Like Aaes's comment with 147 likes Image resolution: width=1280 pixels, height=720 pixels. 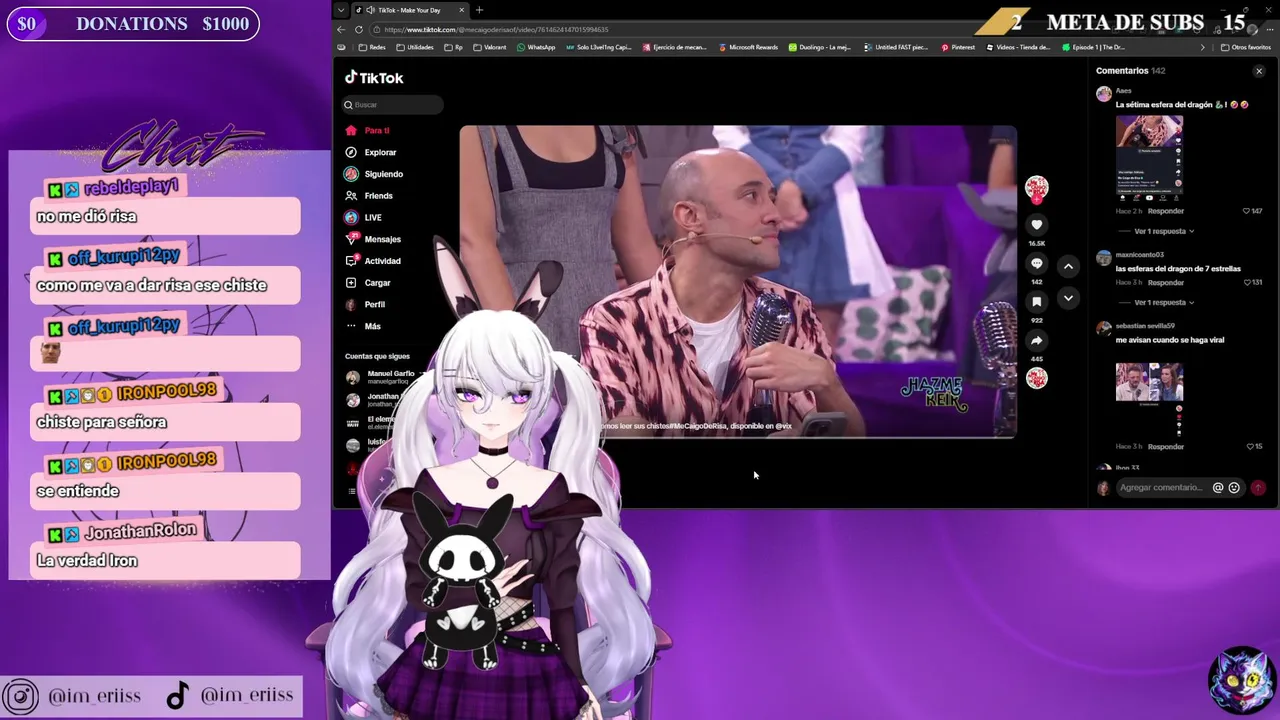point(1247,211)
